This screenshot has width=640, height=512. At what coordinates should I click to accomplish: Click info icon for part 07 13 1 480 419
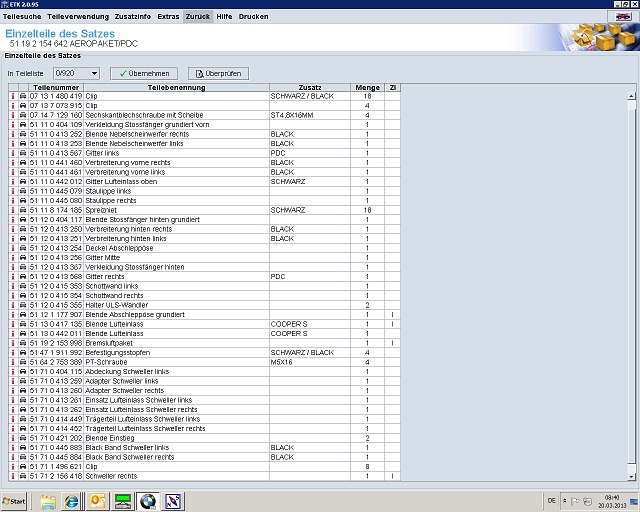(x=13, y=97)
